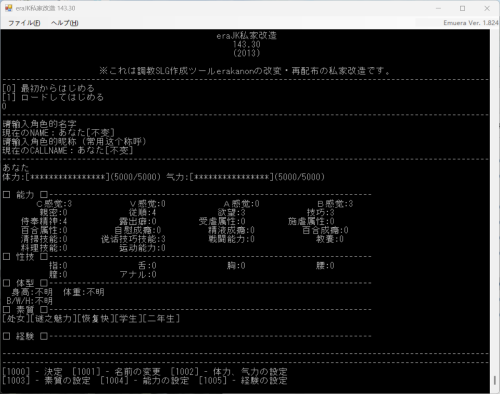
Task: Click the 说话技巧技能:3 stat
Action: pyautogui.click(x=133, y=239)
